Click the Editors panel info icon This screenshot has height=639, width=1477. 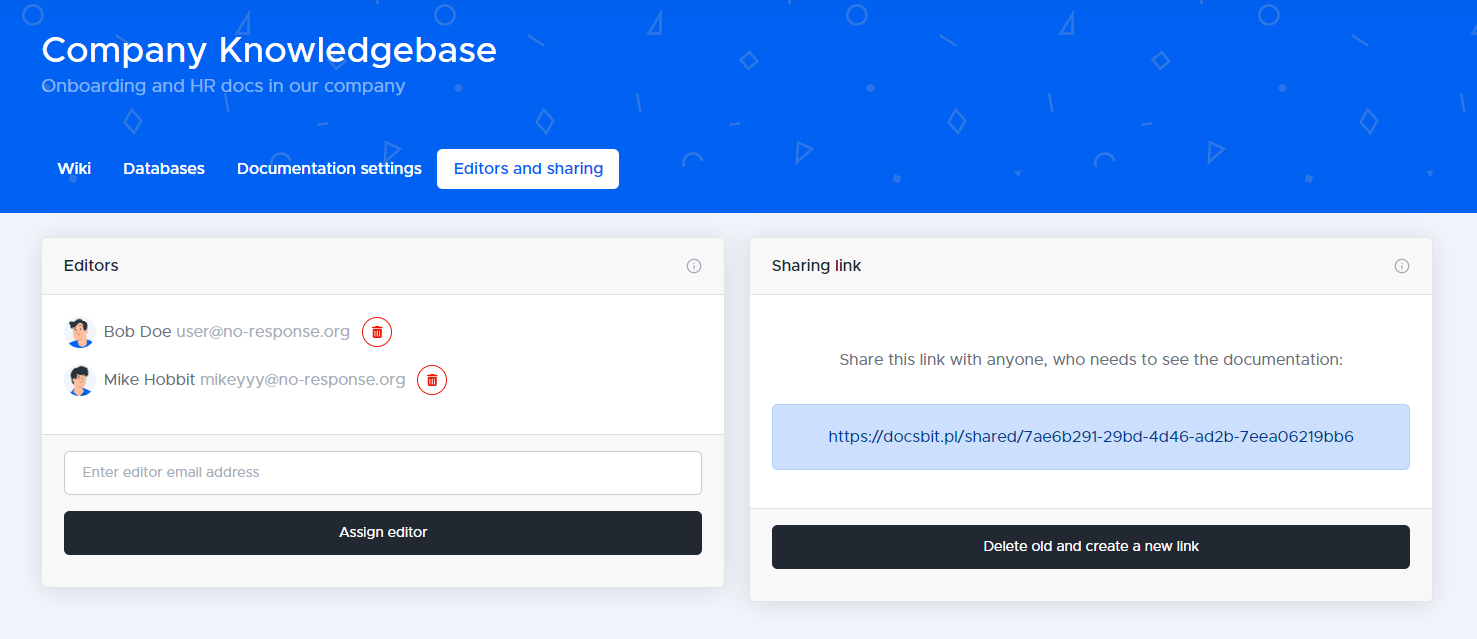coord(694,266)
